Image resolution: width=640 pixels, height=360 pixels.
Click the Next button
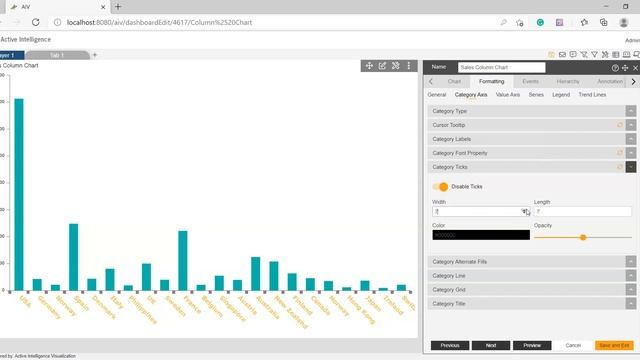point(491,345)
